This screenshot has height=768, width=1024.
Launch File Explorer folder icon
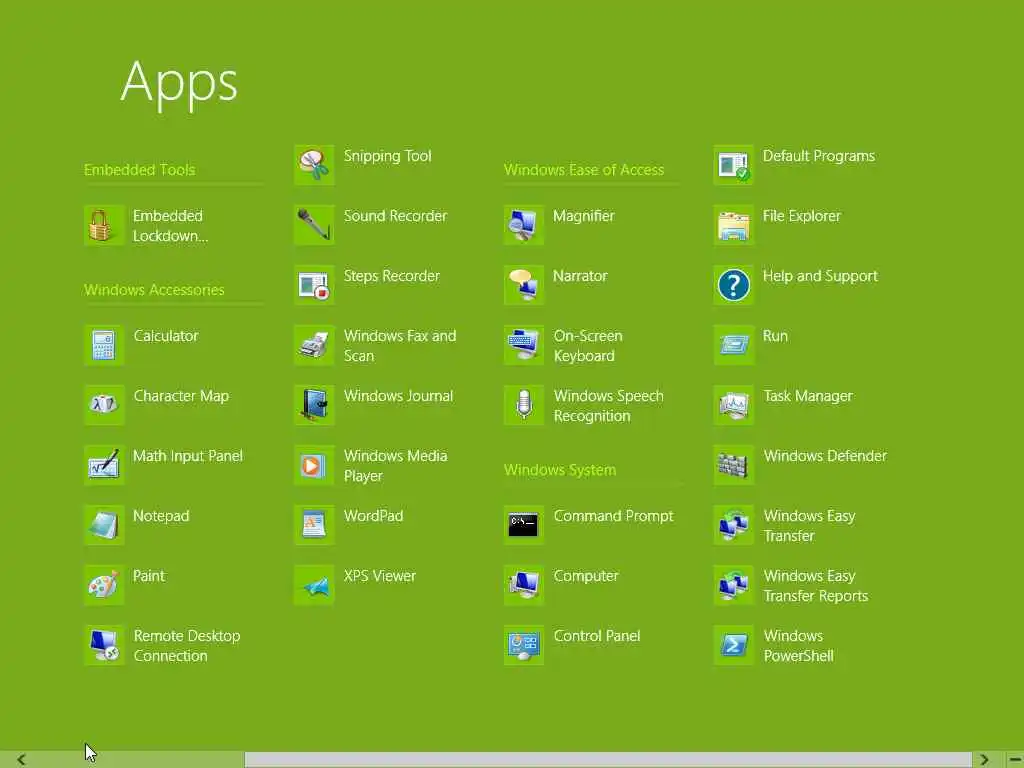734,225
